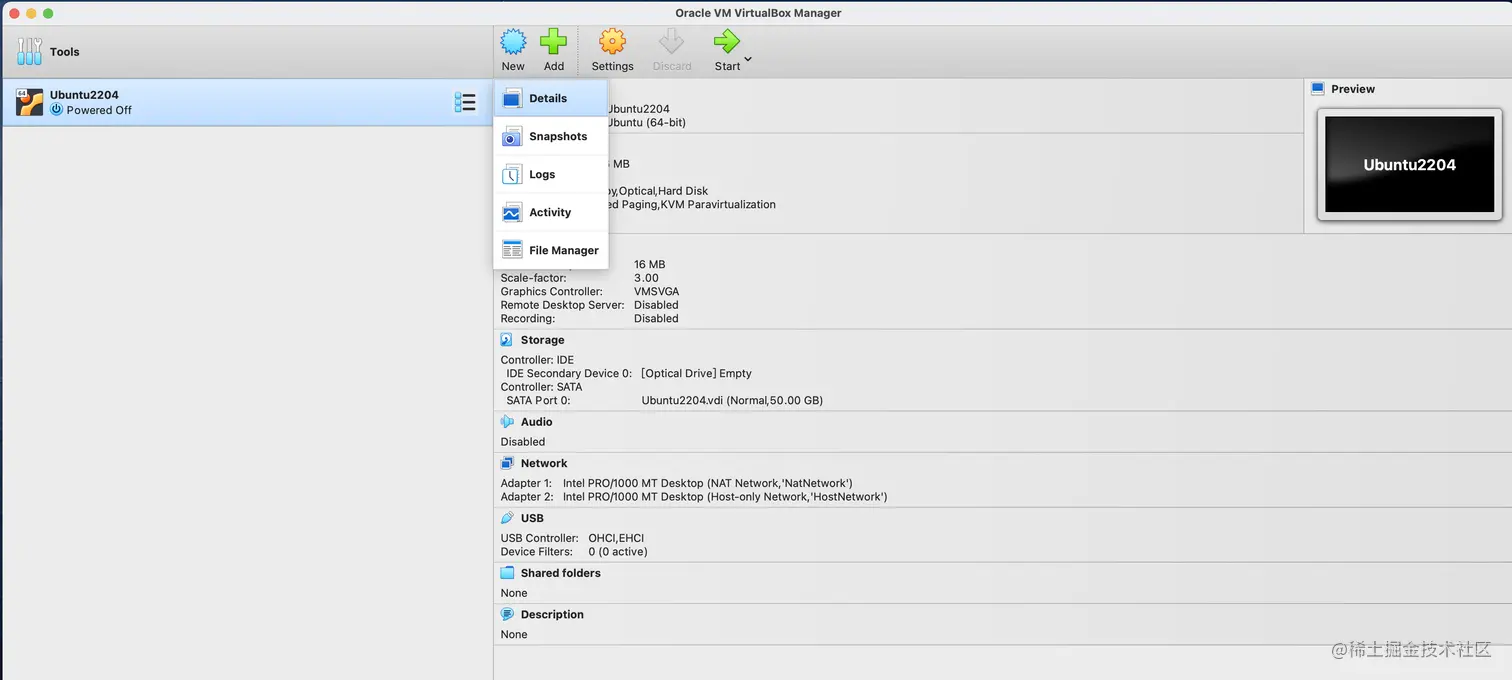Click the Discard toolbar icon
This screenshot has height=680, width=1512.
[x=671, y=41]
